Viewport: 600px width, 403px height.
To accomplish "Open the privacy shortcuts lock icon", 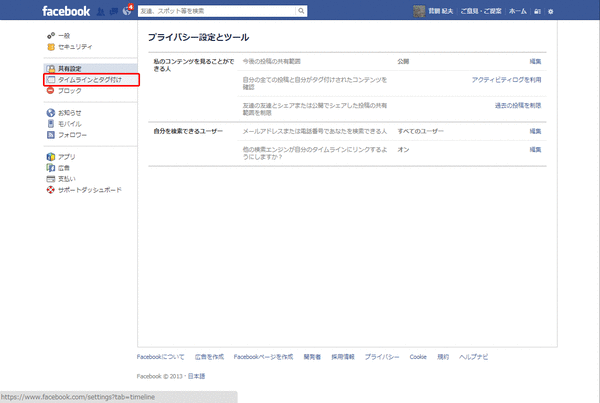I will click(x=537, y=11).
